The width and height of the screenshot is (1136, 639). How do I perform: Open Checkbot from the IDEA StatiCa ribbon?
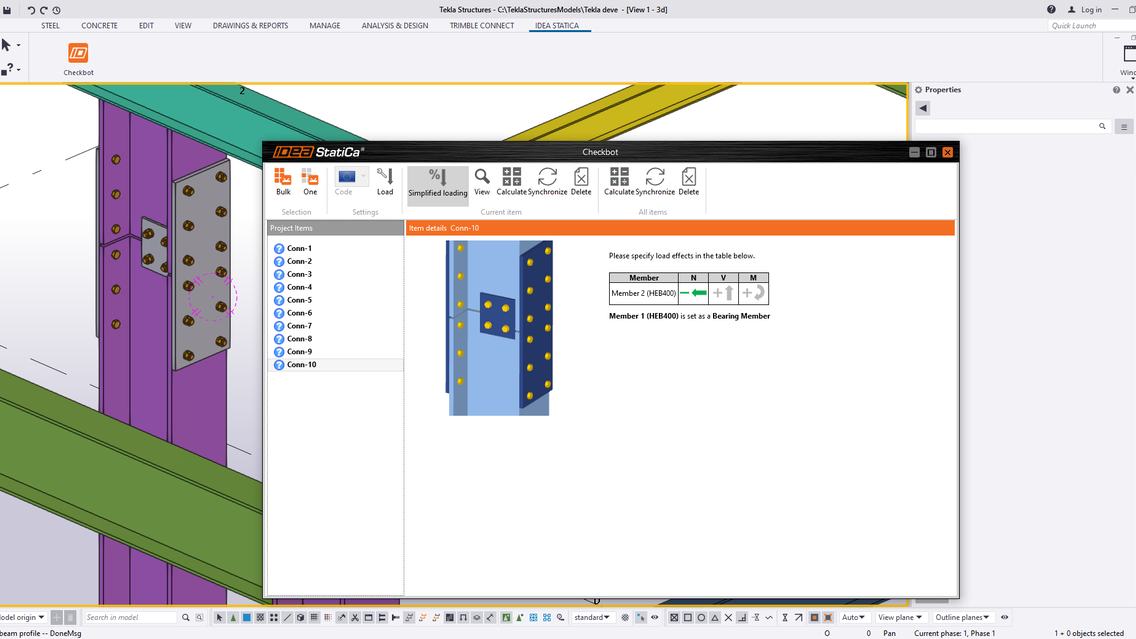[x=78, y=59]
